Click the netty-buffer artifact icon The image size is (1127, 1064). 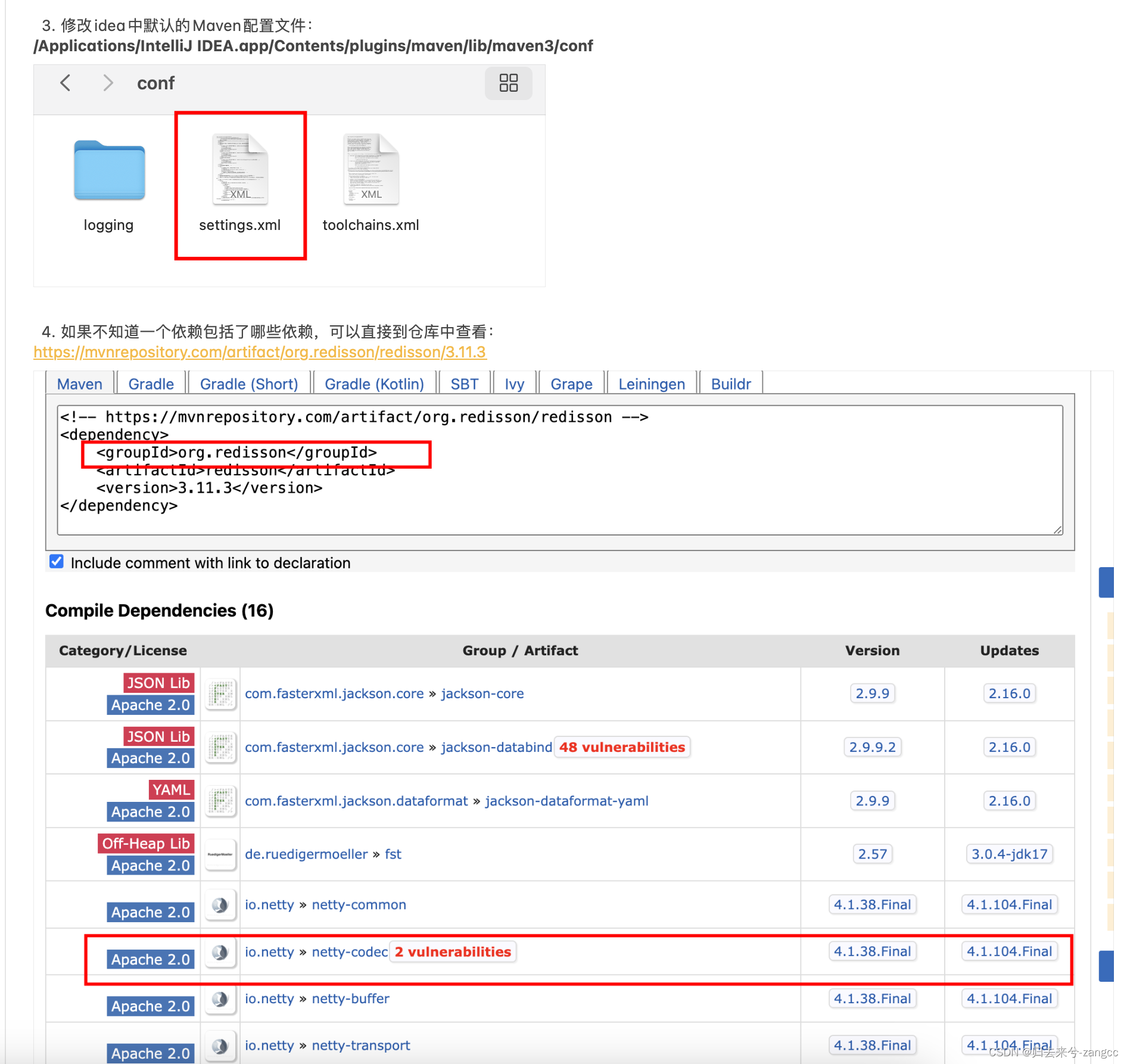click(x=221, y=999)
